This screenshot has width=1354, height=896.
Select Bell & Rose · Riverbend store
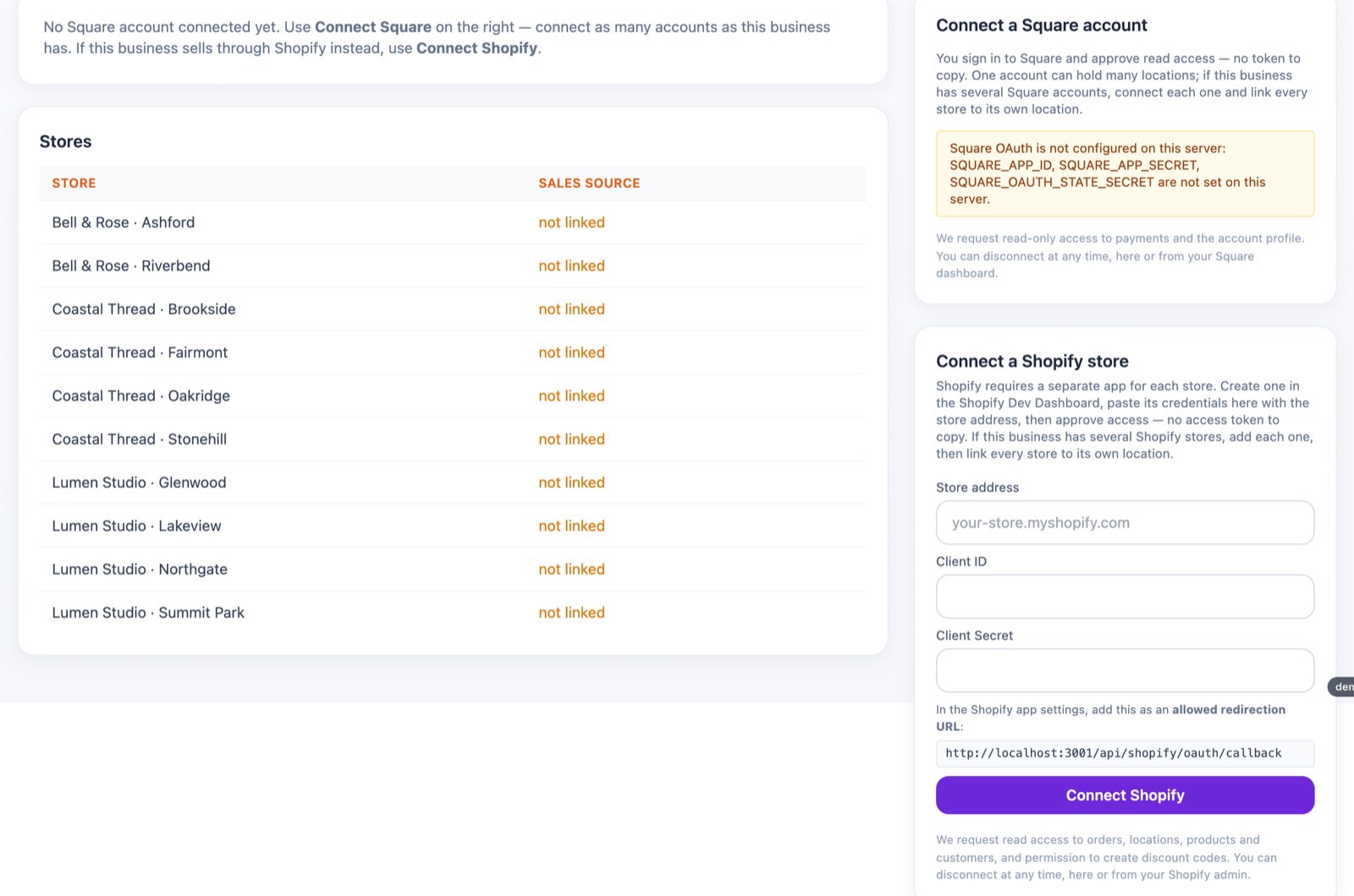coord(131,266)
